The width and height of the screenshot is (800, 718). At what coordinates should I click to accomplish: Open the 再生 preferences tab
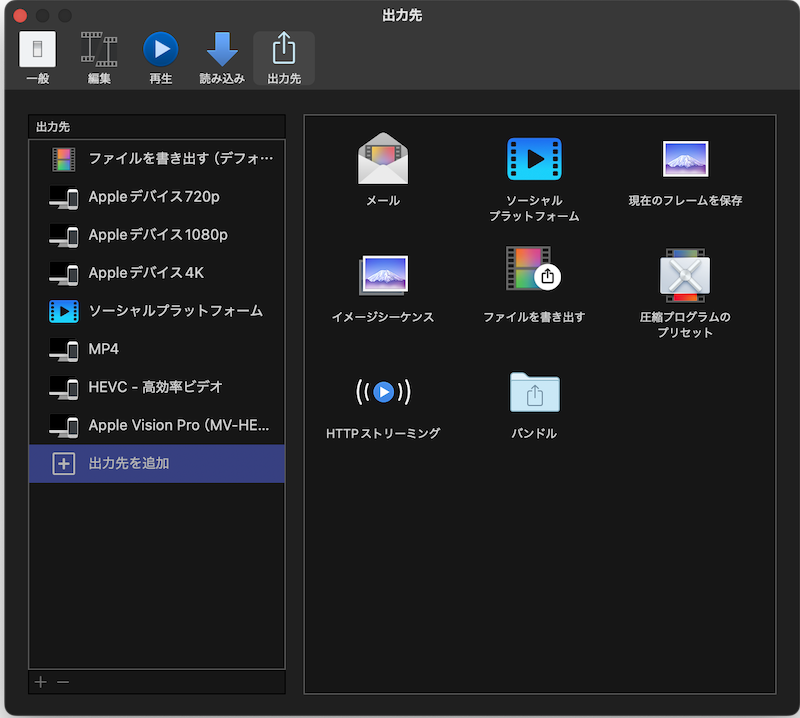click(x=161, y=58)
